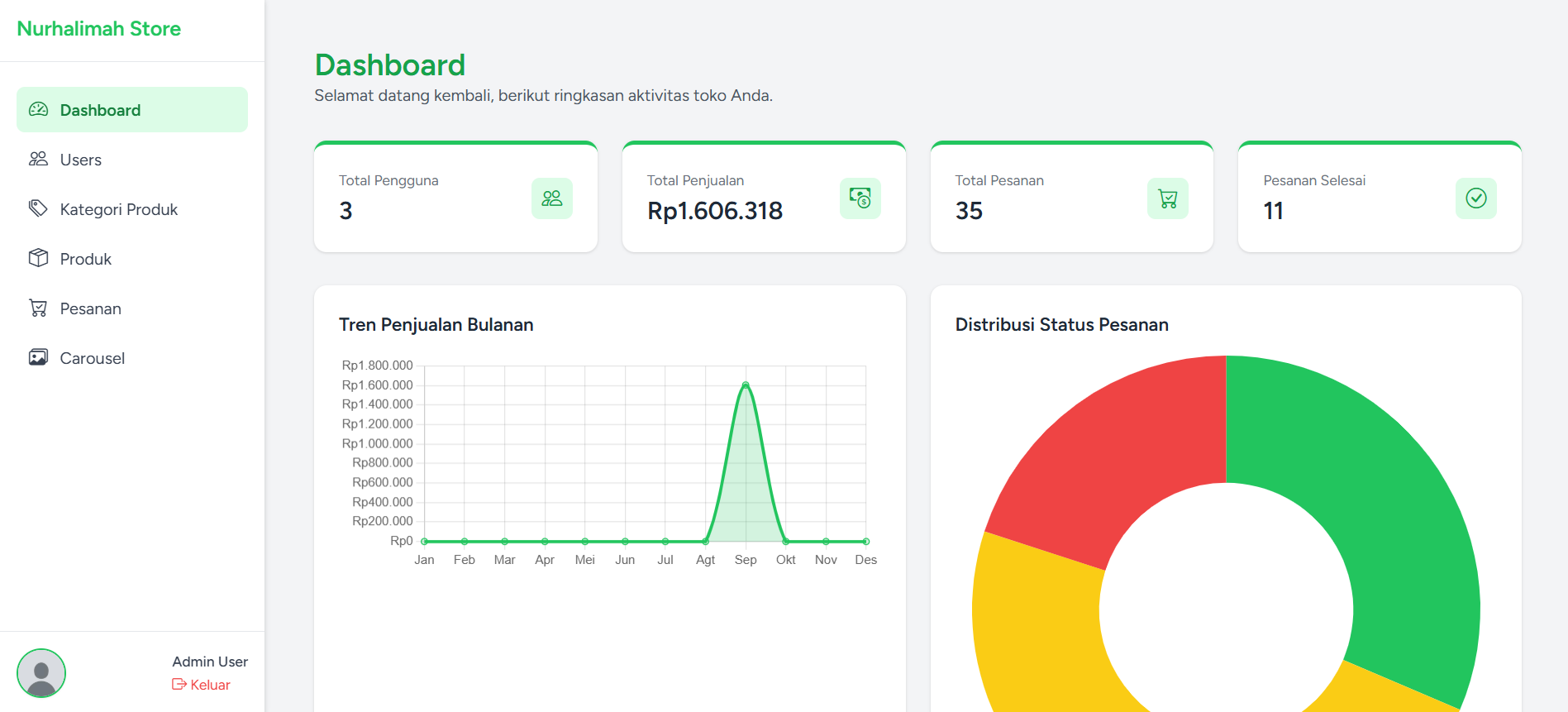Click the Keluar logout link
This screenshot has width=1568, height=712.
pyautogui.click(x=202, y=685)
